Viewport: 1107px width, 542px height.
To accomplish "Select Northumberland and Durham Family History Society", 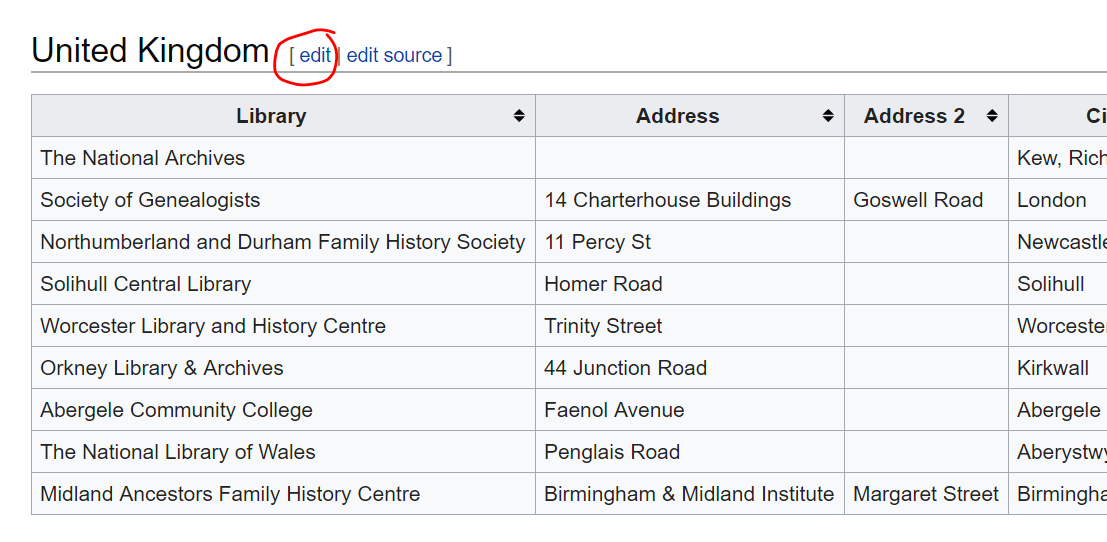I will tap(282, 242).
